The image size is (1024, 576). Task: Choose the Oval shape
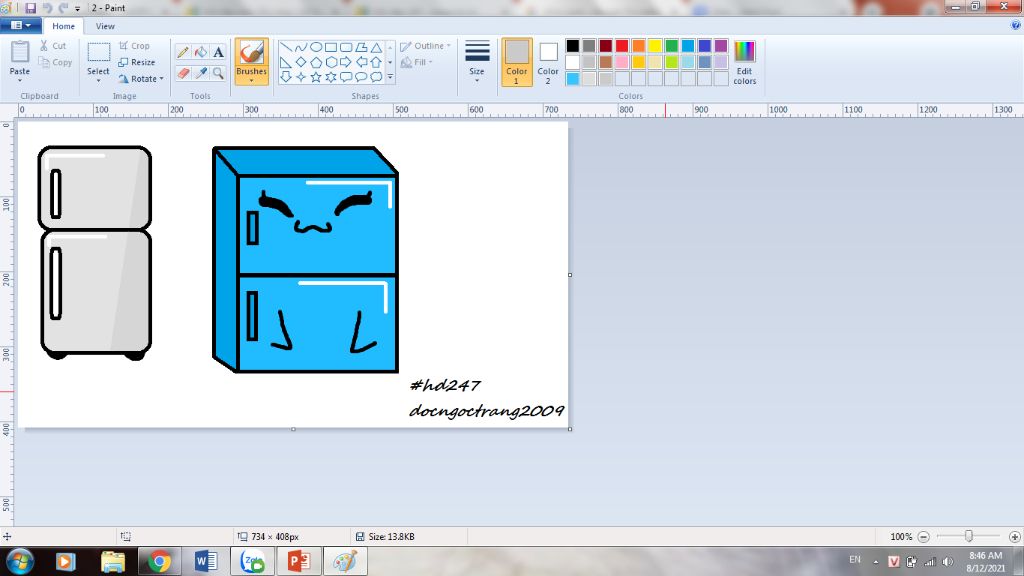pyautogui.click(x=315, y=48)
